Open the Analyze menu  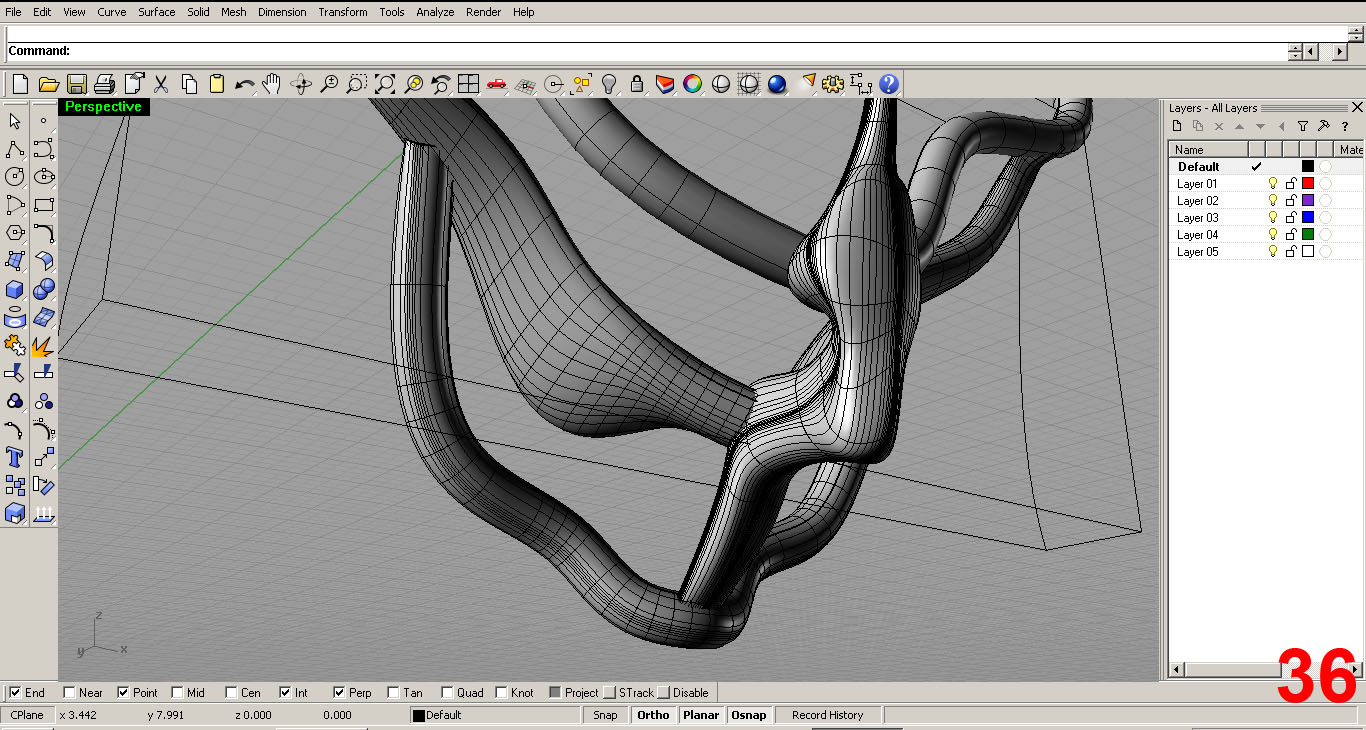pyautogui.click(x=435, y=12)
